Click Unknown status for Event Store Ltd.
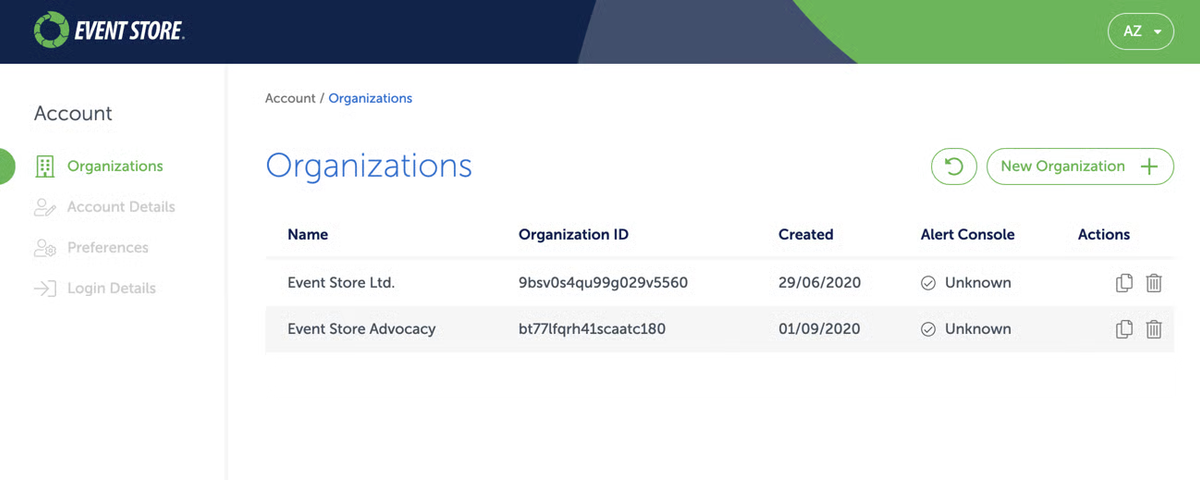 click(978, 283)
